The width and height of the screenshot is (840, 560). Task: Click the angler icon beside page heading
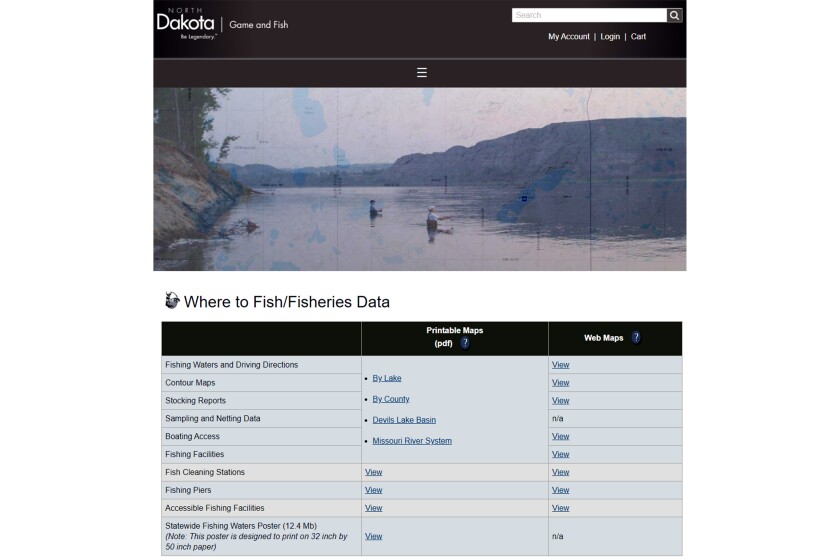pos(172,301)
